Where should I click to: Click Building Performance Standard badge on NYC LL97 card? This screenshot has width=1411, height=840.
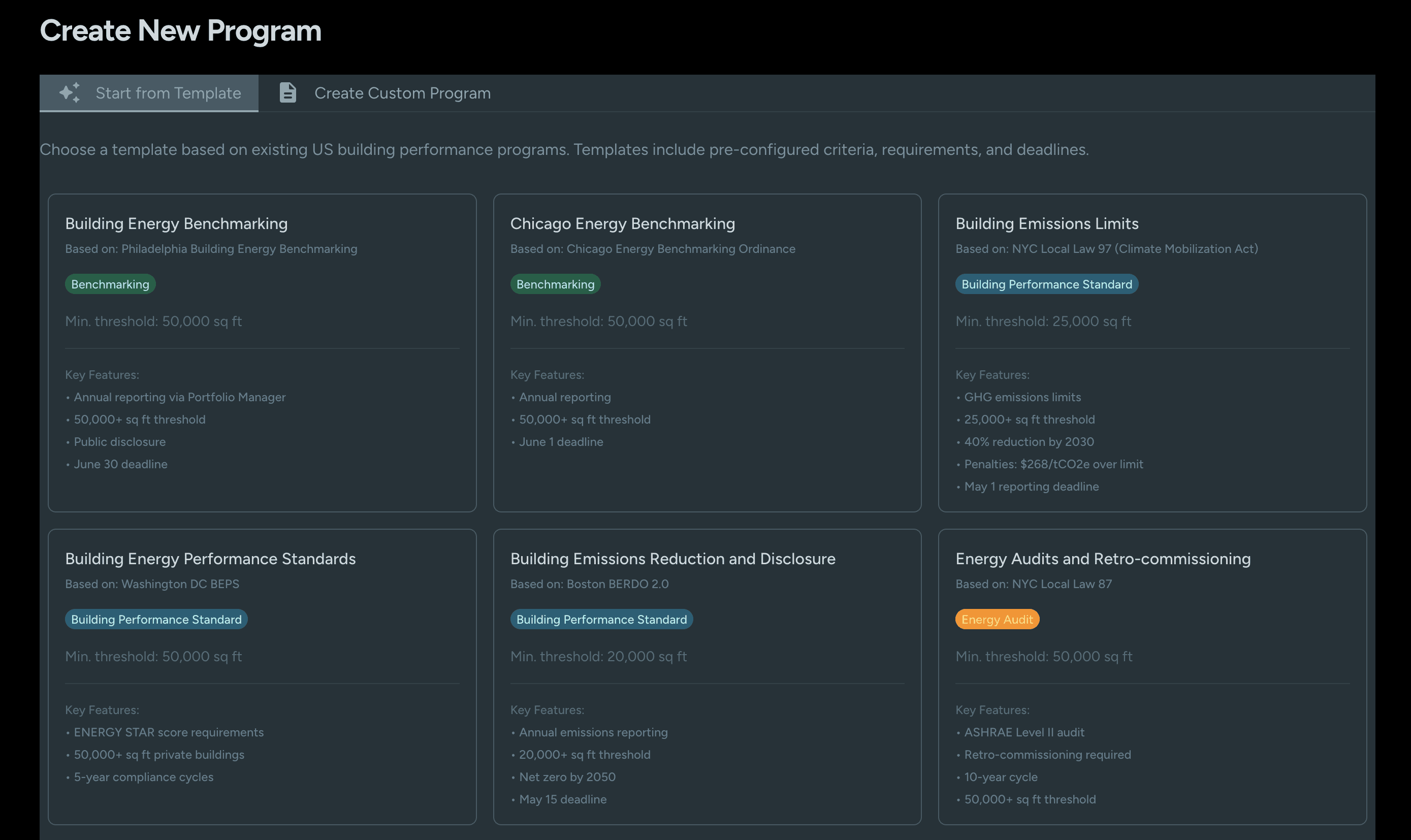coord(1046,284)
